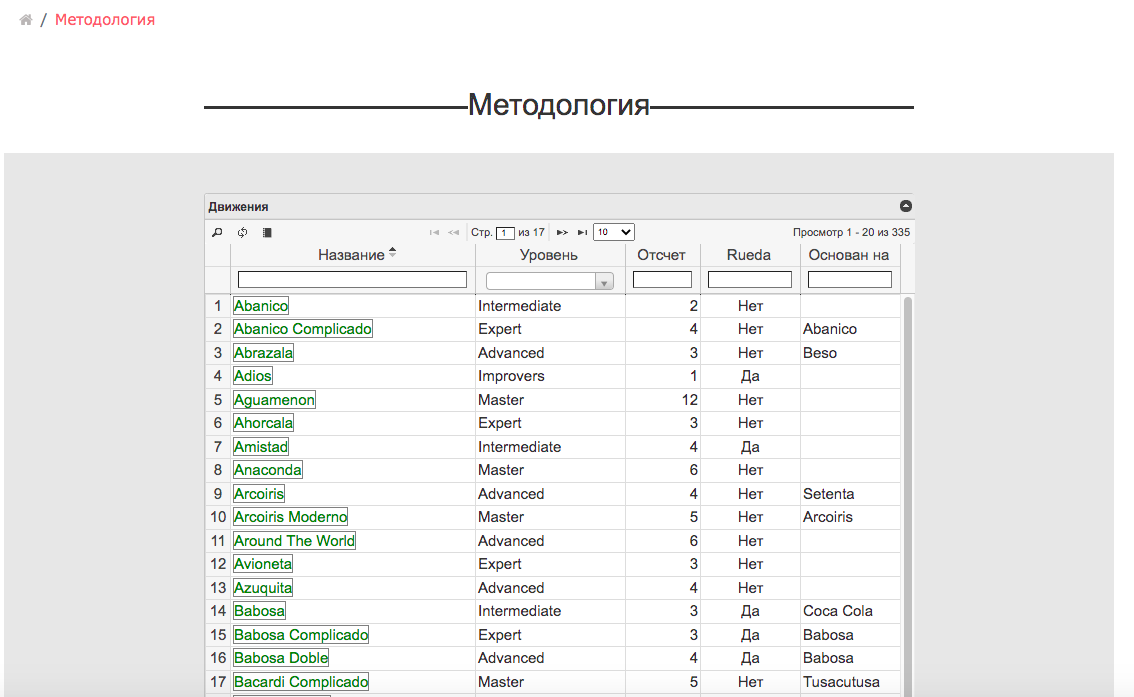This screenshot has width=1134, height=697.
Task: Click Expert level in Avioneta row
Action: (x=500, y=564)
